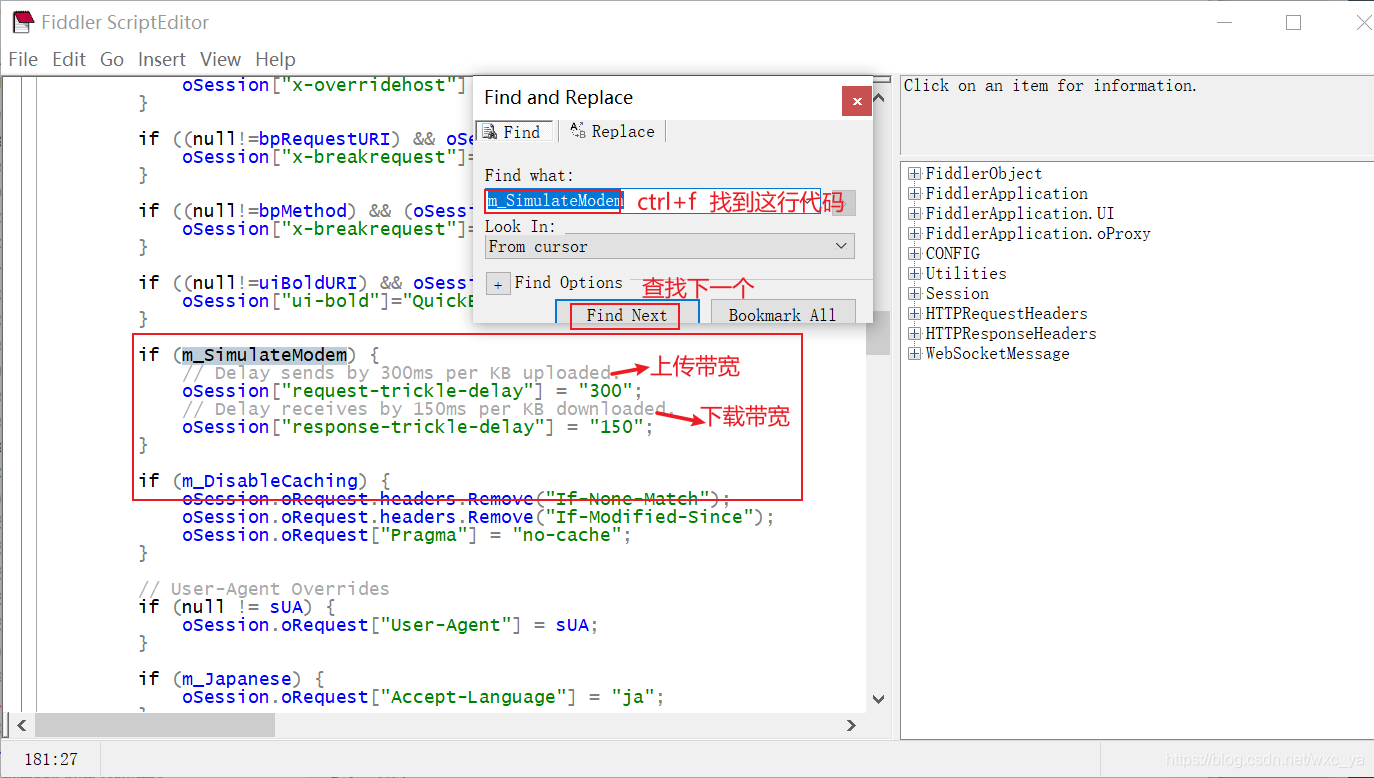Expand the Utilities tree node
Image resolution: width=1374 pixels, height=778 pixels.
[914, 274]
